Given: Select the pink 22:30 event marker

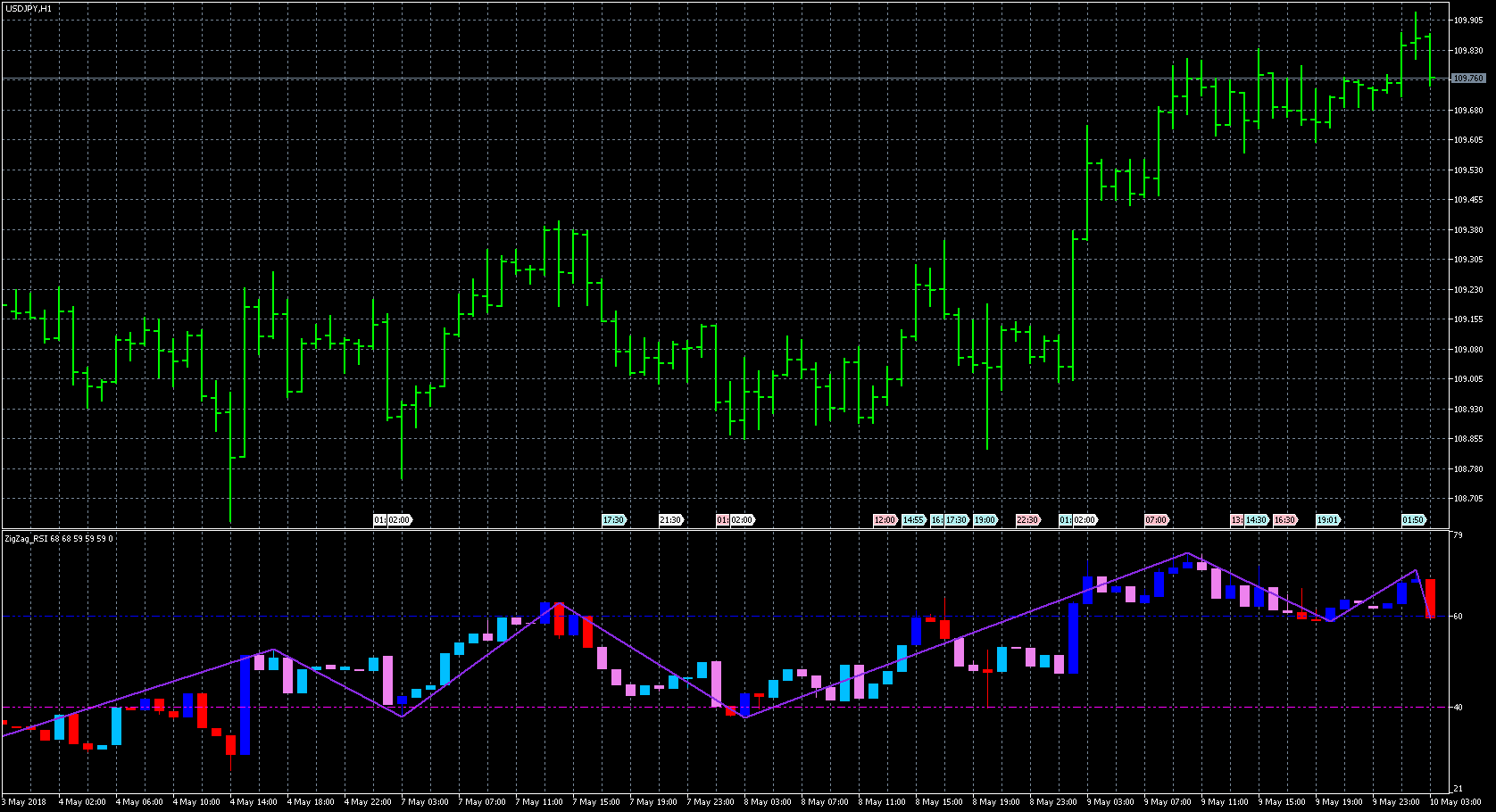Looking at the screenshot, I should tap(1027, 520).
